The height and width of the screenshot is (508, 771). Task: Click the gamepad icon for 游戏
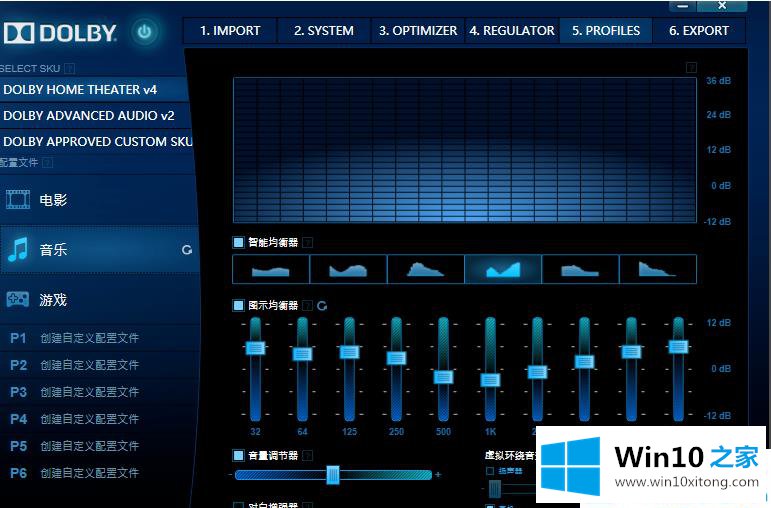[17, 299]
